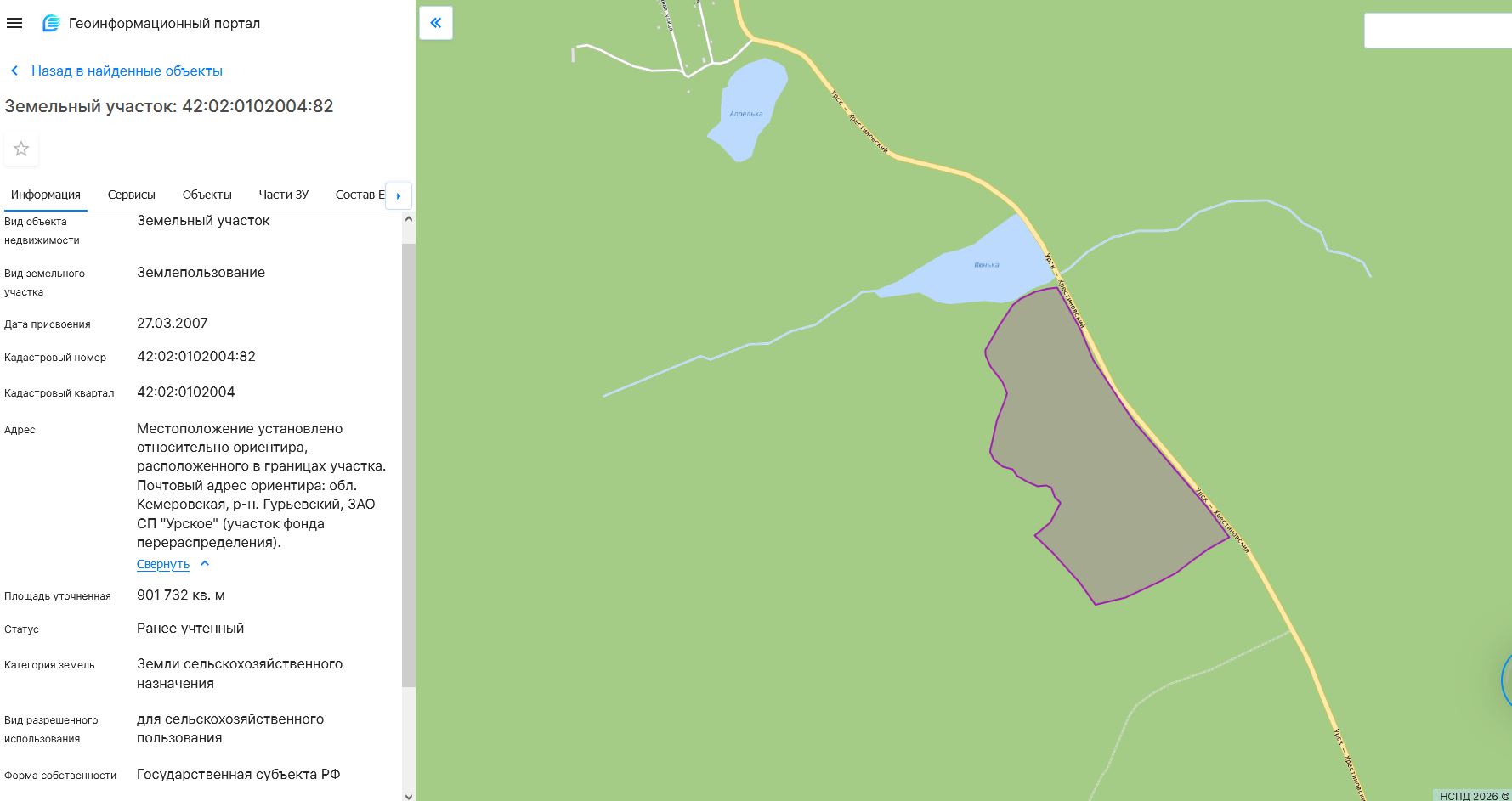Viewport: 1512px width, 801px height.
Task: Add parcel to favorites with star icon
Action: coord(21,149)
